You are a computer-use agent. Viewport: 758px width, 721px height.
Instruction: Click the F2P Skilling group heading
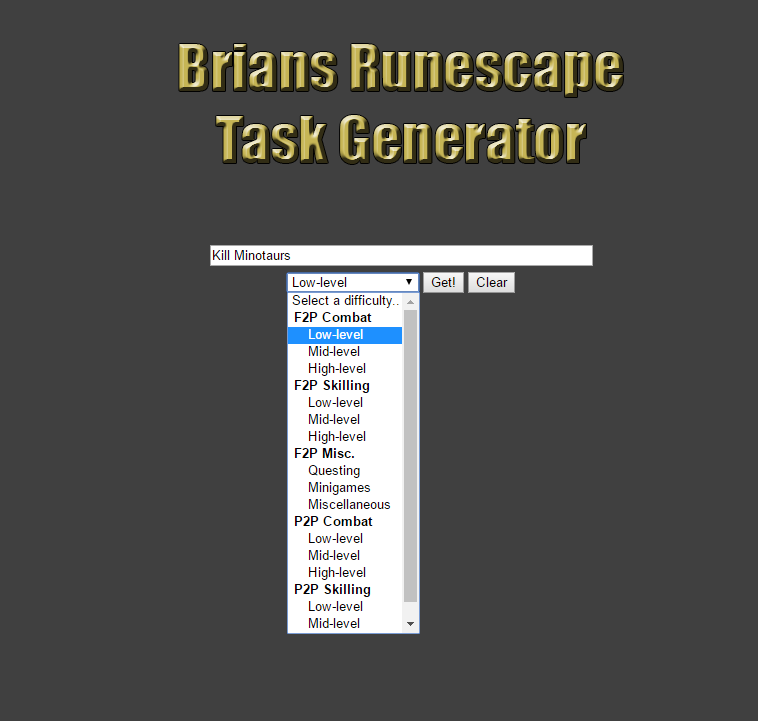click(x=345, y=386)
